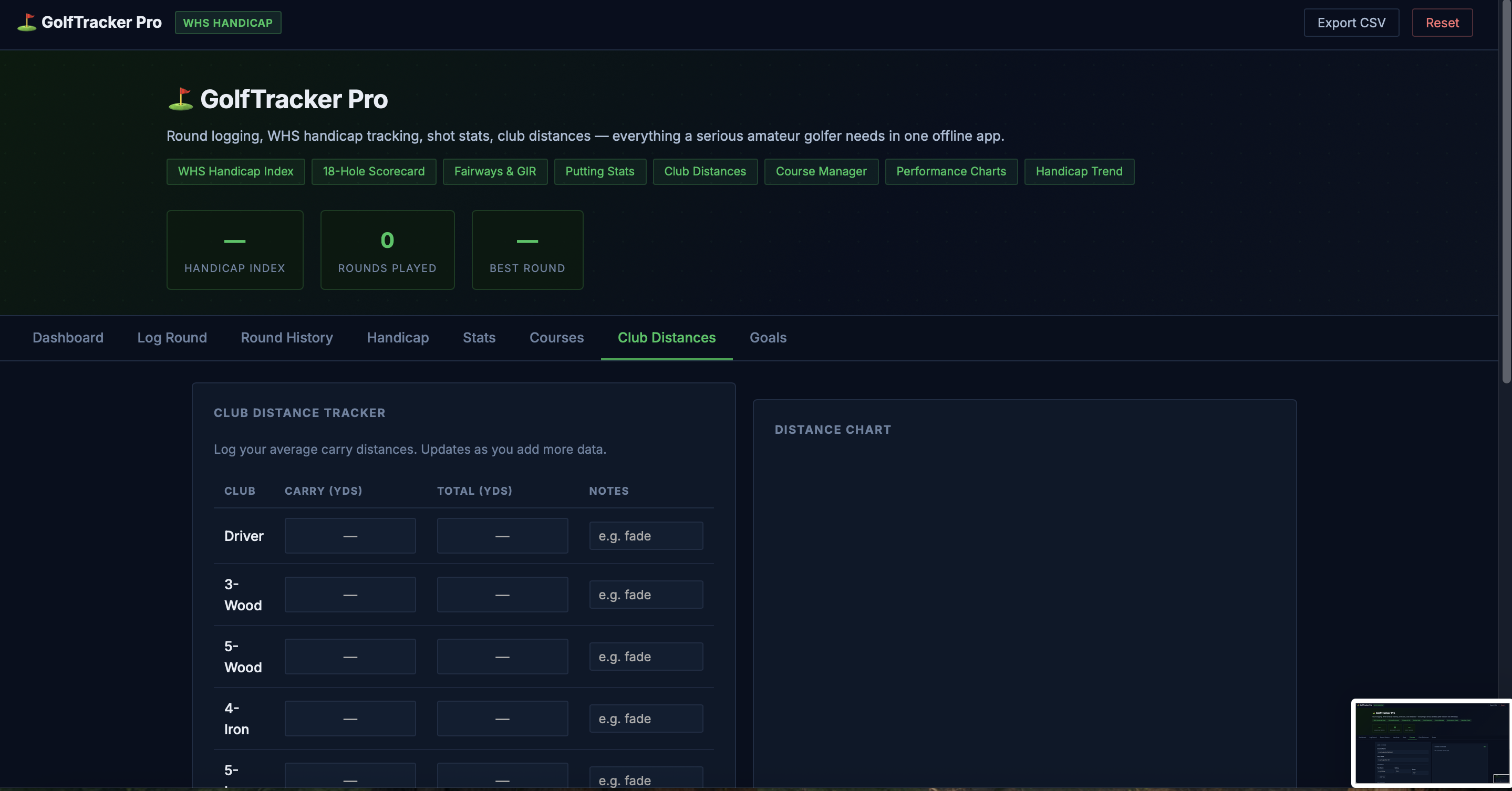Screen dimensions: 1512x791
Task: Click the 5-Wood notes field
Action: click(646, 657)
